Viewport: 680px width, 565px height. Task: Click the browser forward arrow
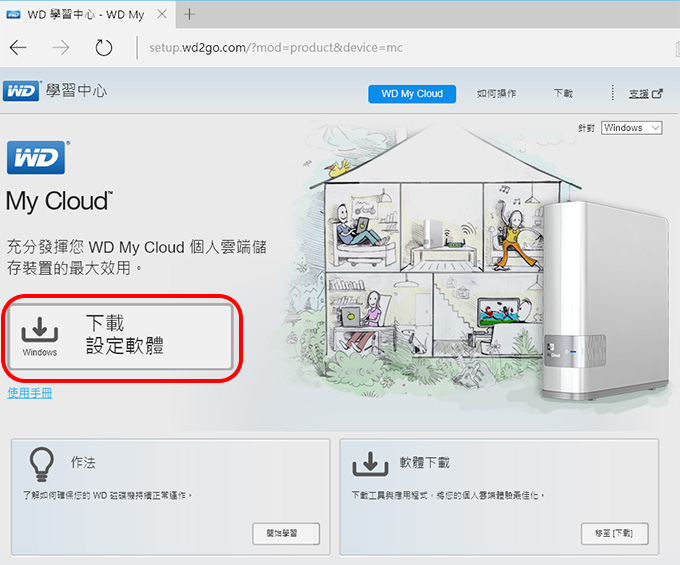coord(61,48)
